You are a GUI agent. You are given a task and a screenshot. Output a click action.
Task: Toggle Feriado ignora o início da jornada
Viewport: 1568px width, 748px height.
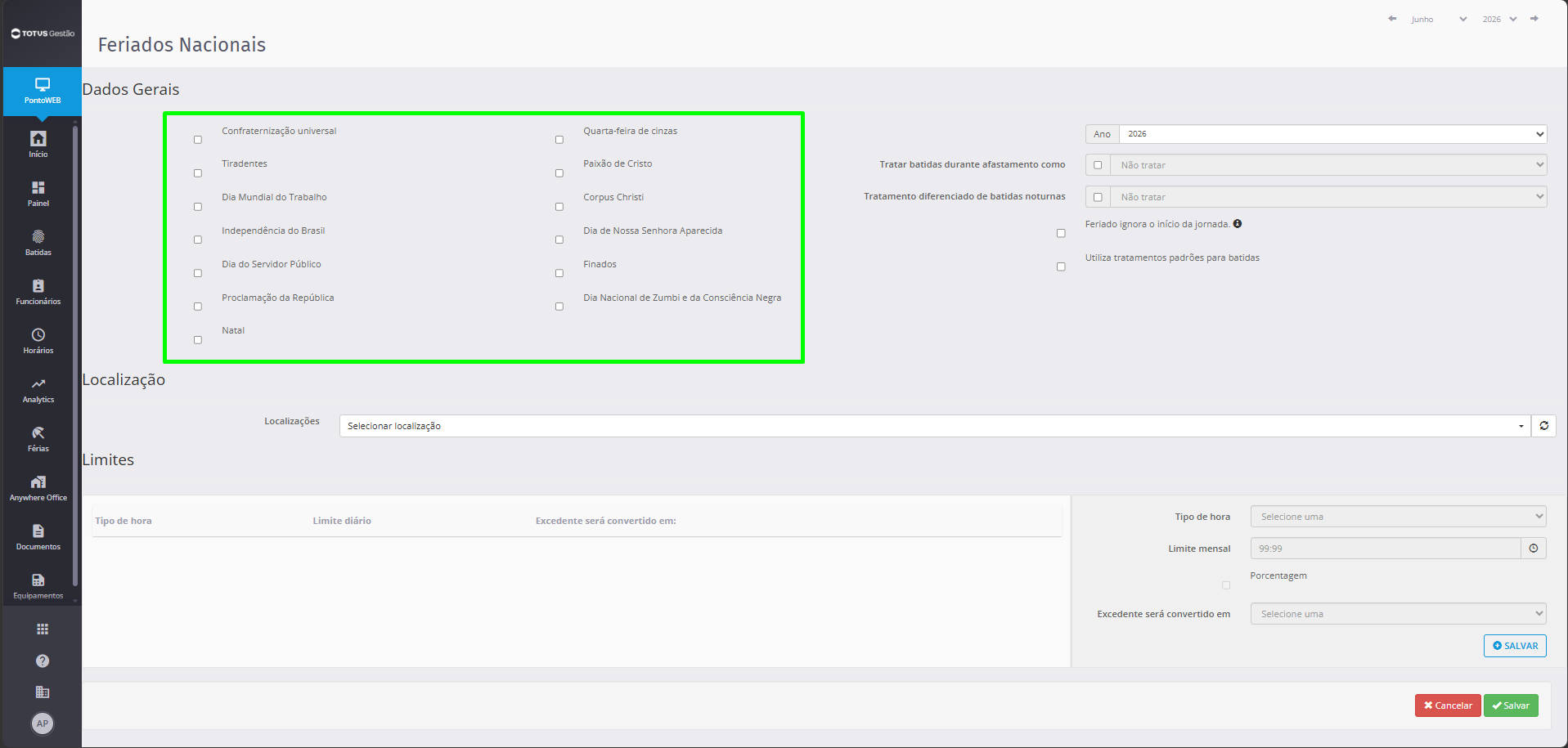[1061, 233]
